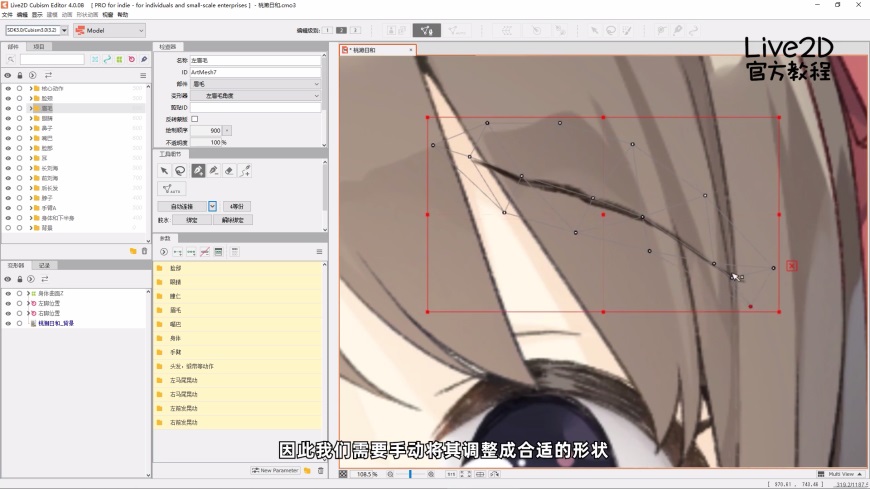Toggle lock circle for the 脖子 part
Image resolution: width=870 pixels, height=489 pixels.
[19, 198]
